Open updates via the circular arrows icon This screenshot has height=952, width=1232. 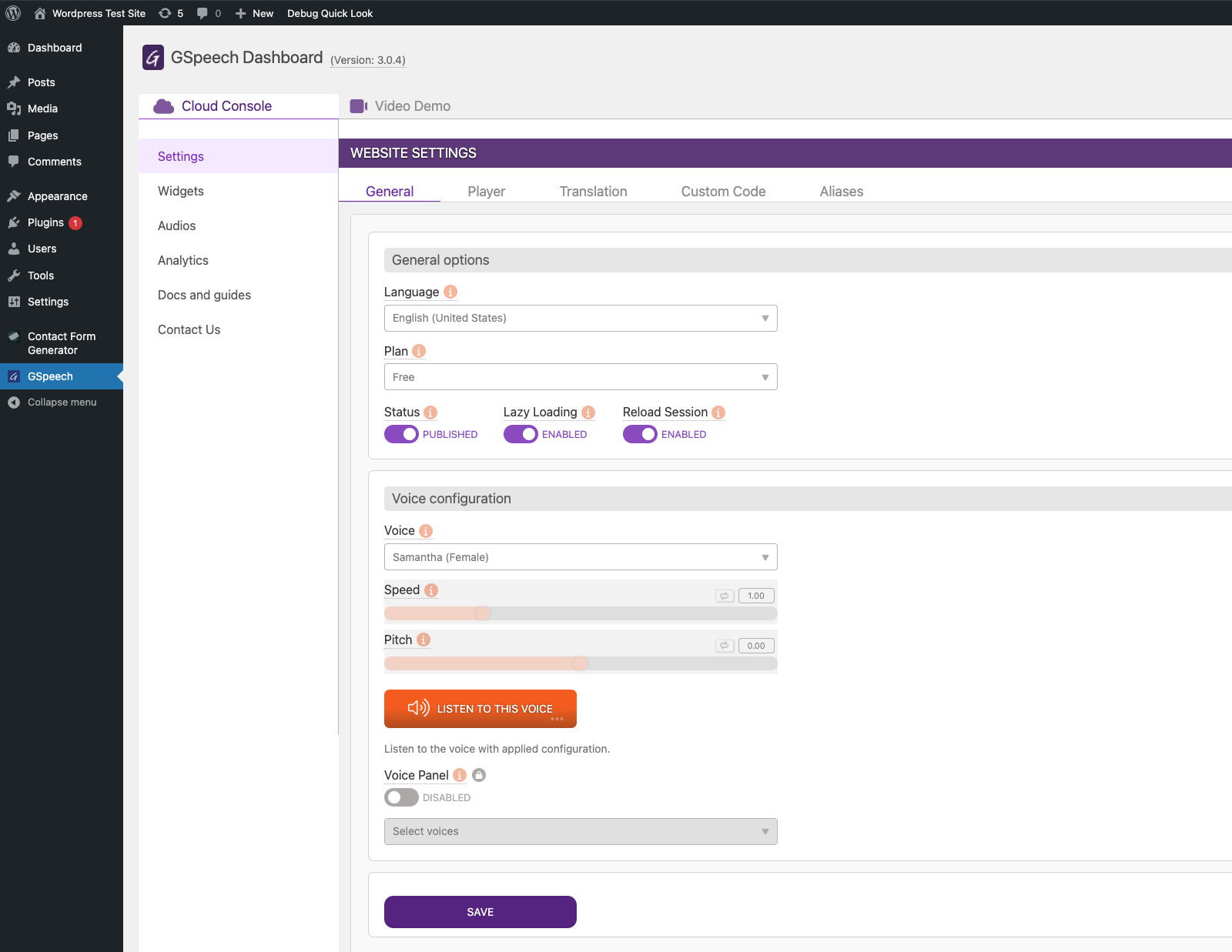tap(165, 13)
